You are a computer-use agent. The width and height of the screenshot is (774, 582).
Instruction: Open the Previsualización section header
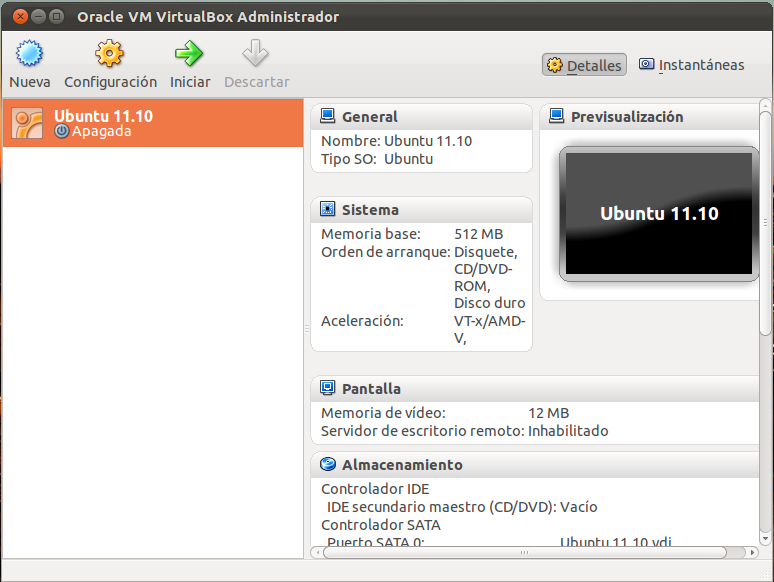650,117
